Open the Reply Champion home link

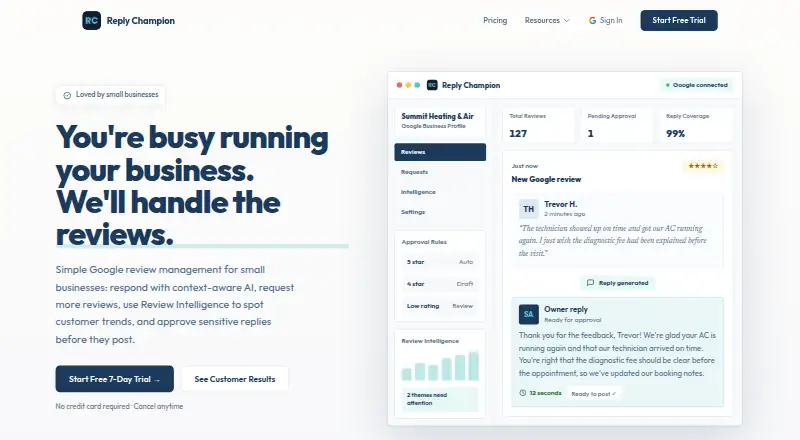pyautogui.click(x=129, y=20)
